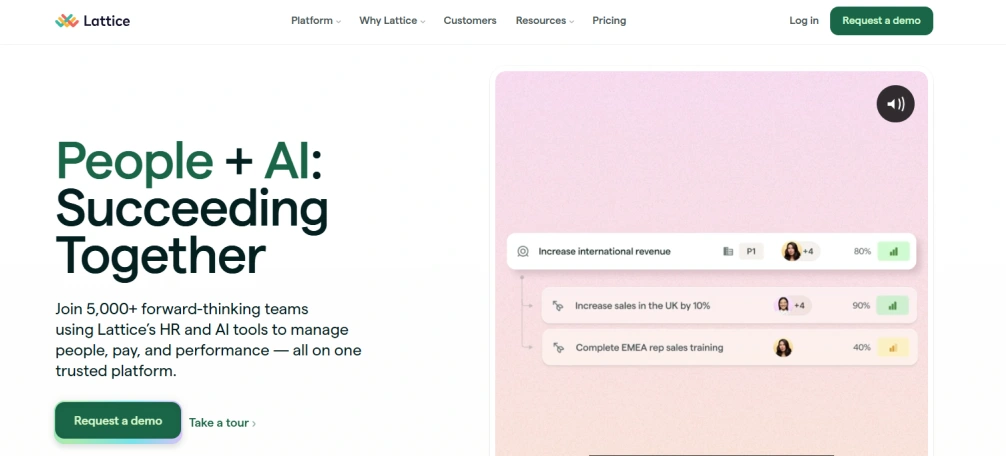
Task: Click the +4 badge on Increase sales in UK
Action: 800,306
